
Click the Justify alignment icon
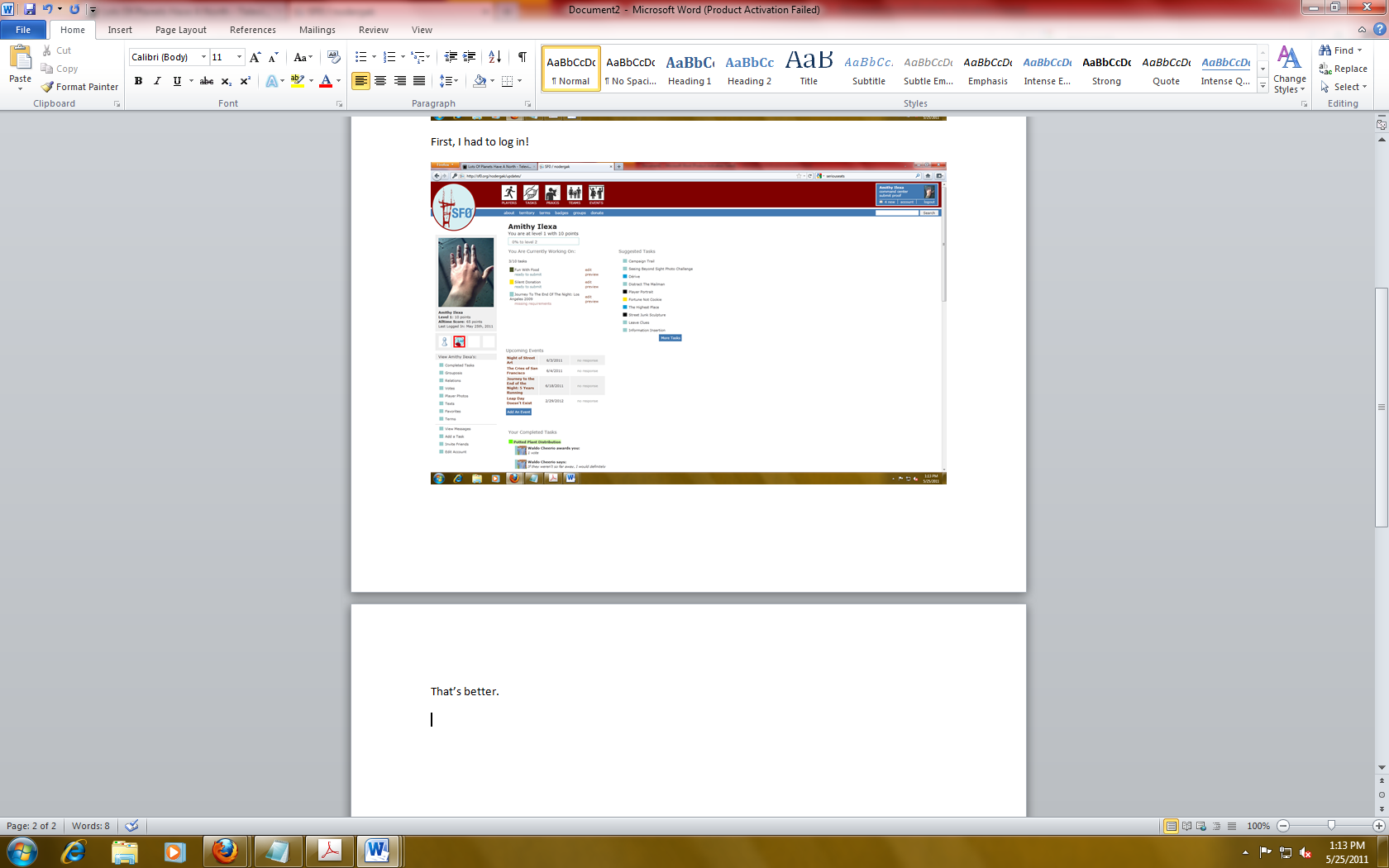419,81
